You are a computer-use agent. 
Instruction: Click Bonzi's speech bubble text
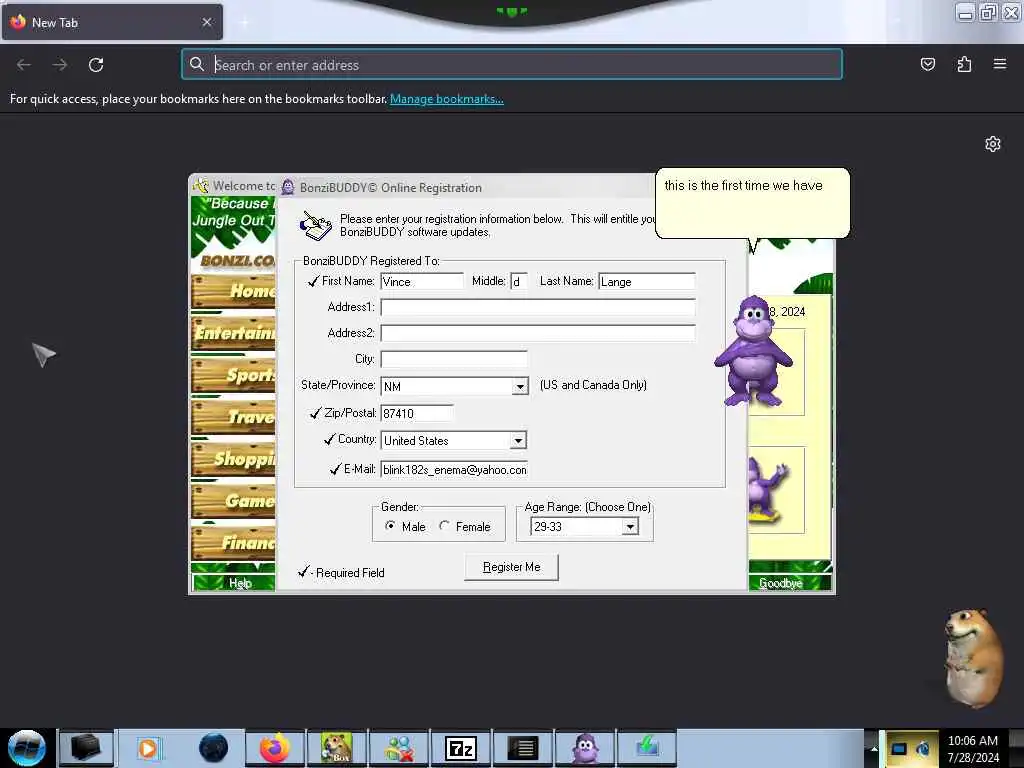[743, 185]
